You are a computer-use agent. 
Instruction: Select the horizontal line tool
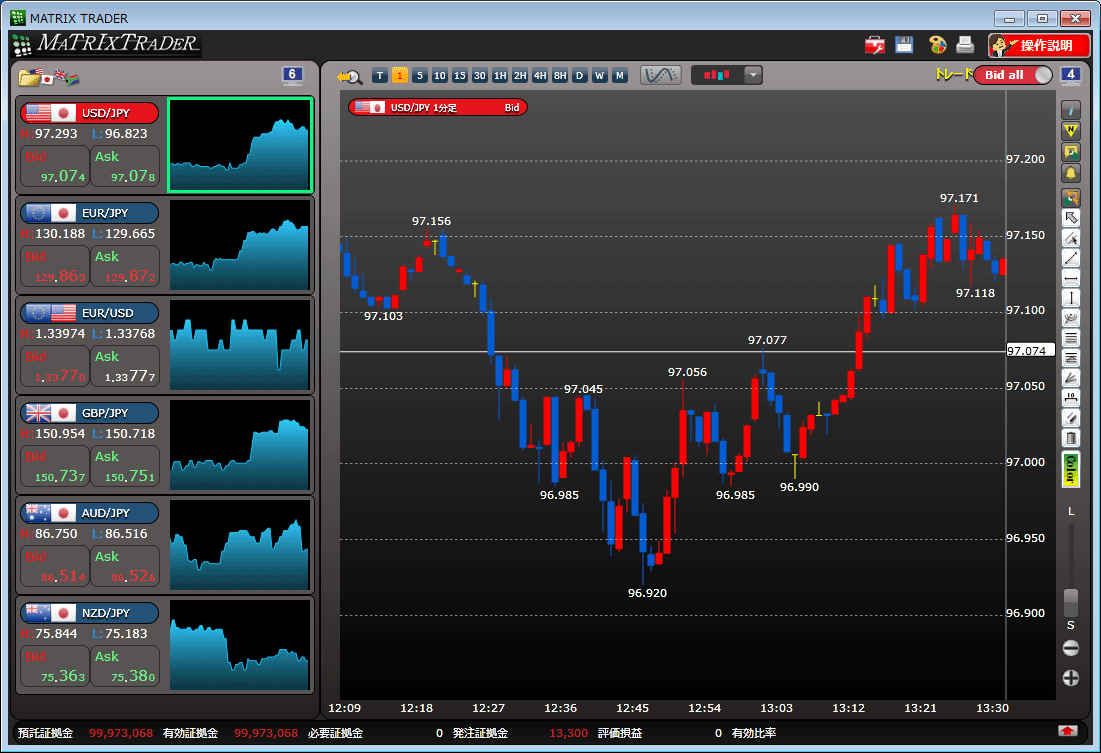[x=1071, y=279]
